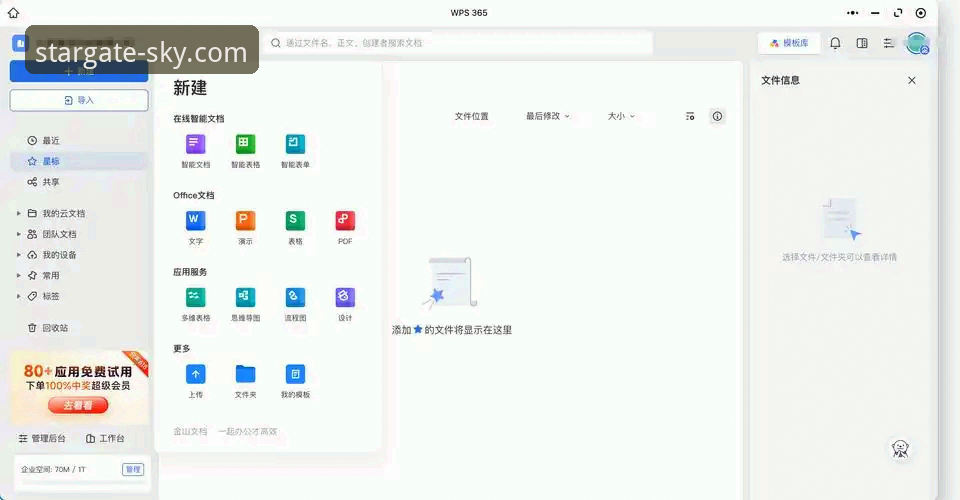Click the home icon in title bar
The image size is (960, 500).
[13, 12]
